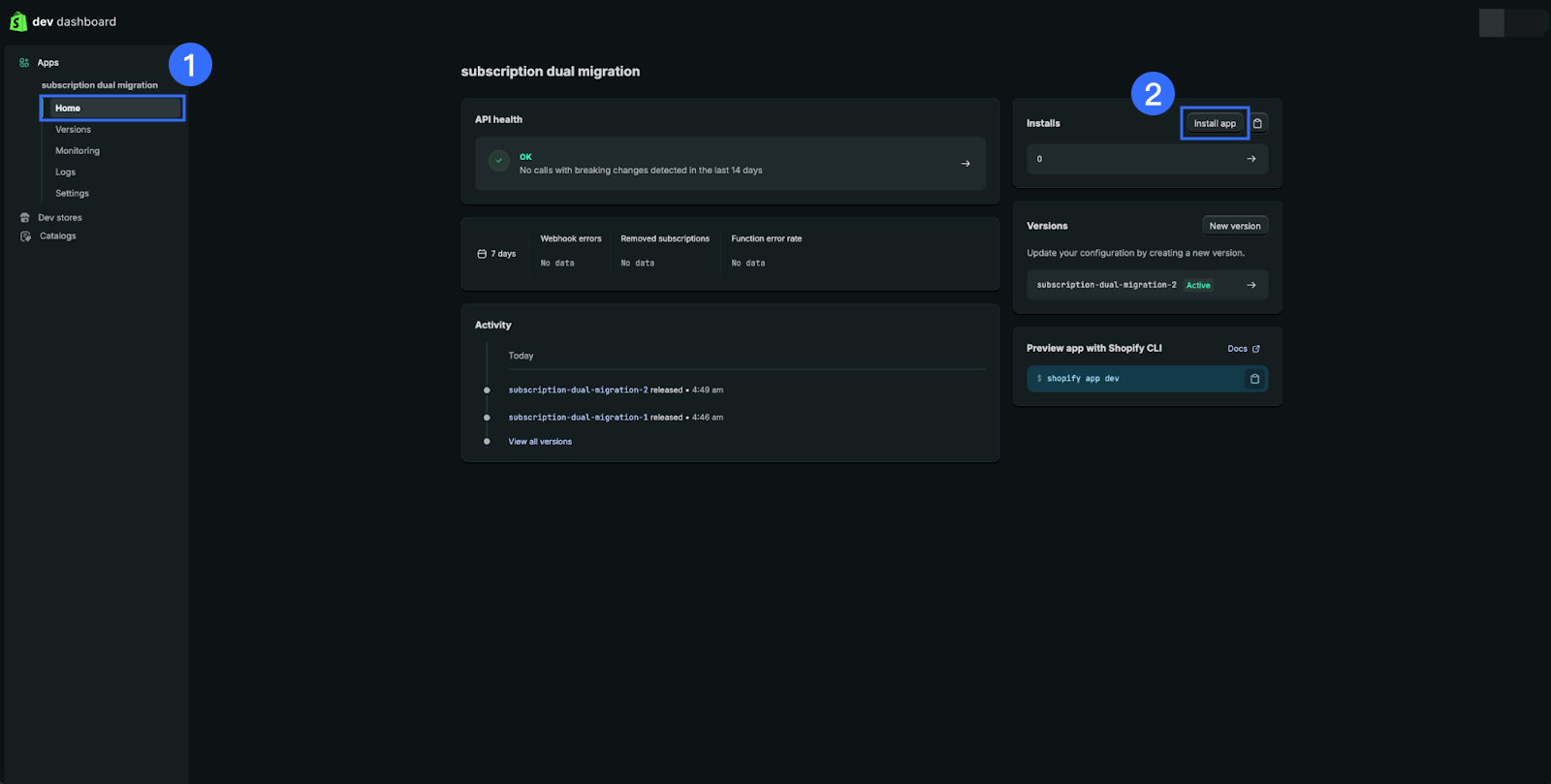Viewport: 1551px width, 784px height.
Task: Click View all versions link
Action: tap(540, 442)
